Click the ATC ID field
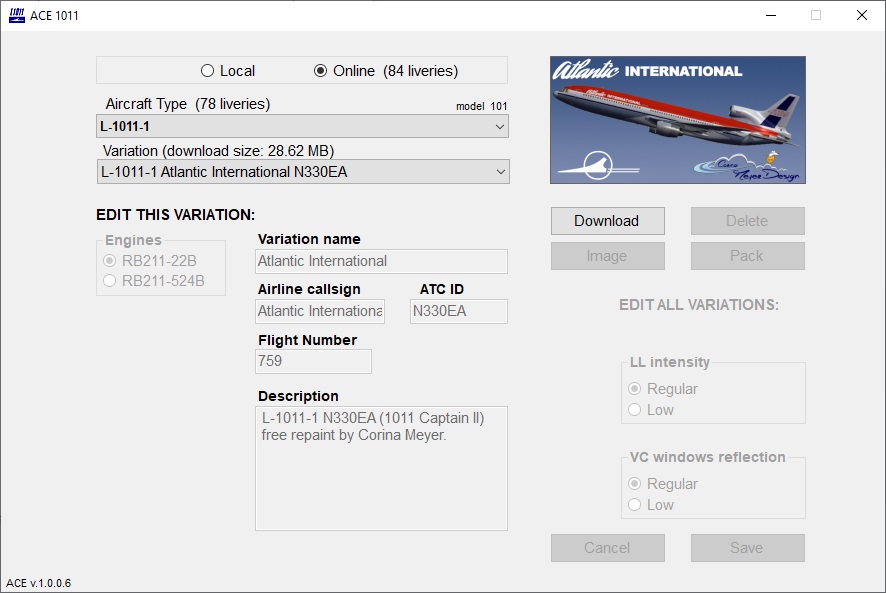 (458, 311)
